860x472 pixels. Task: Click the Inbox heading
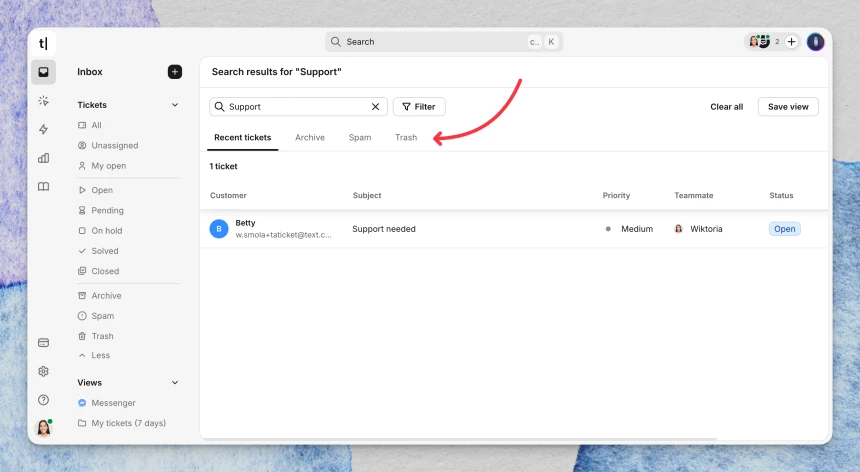point(90,72)
